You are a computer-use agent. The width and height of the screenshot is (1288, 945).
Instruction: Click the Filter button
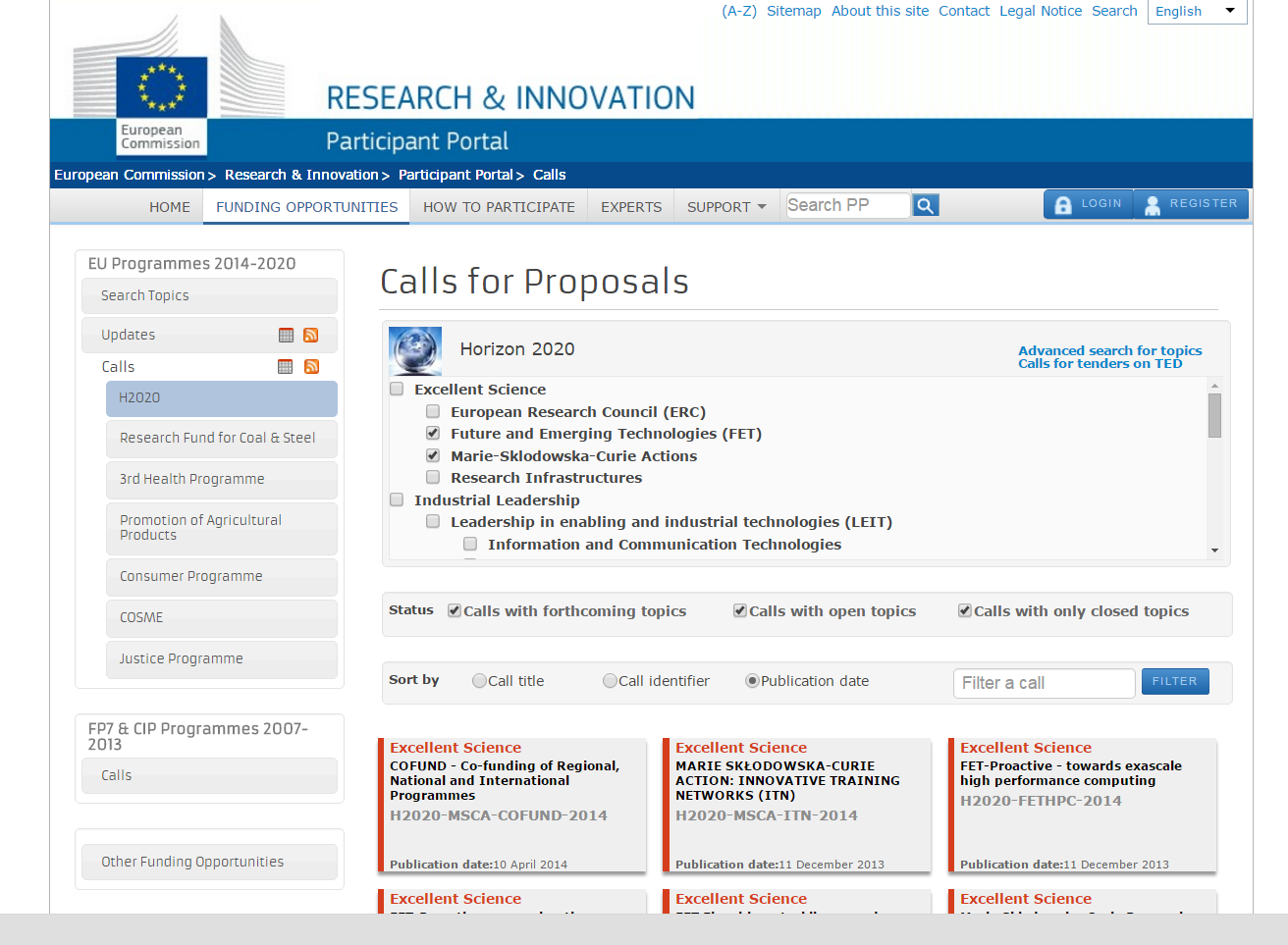coord(1175,681)
